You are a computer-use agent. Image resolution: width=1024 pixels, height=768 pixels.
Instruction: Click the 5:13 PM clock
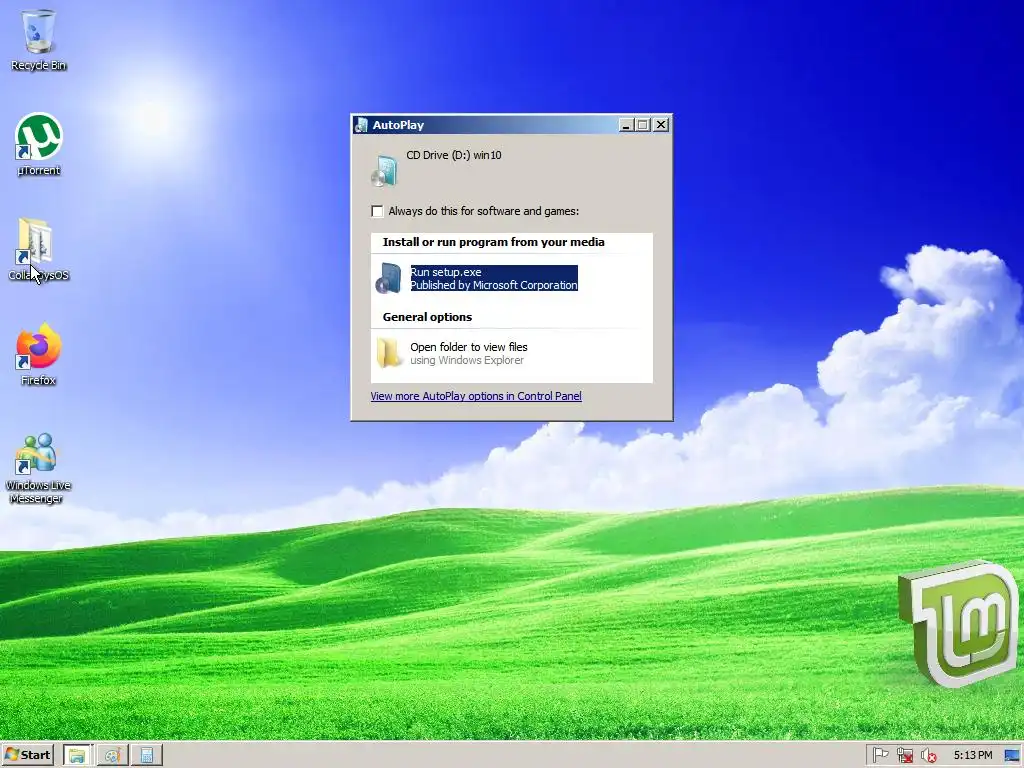[x=972, y=755]
